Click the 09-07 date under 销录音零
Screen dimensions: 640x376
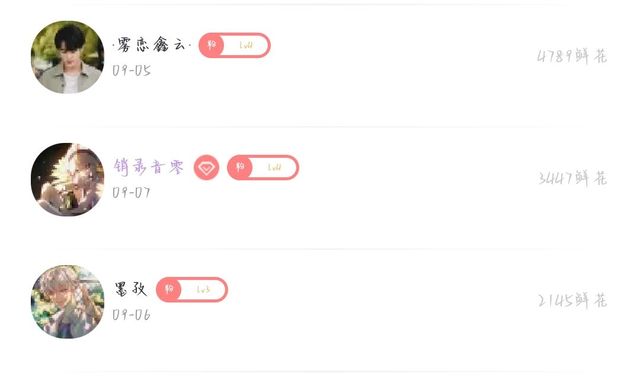point(131,192)
